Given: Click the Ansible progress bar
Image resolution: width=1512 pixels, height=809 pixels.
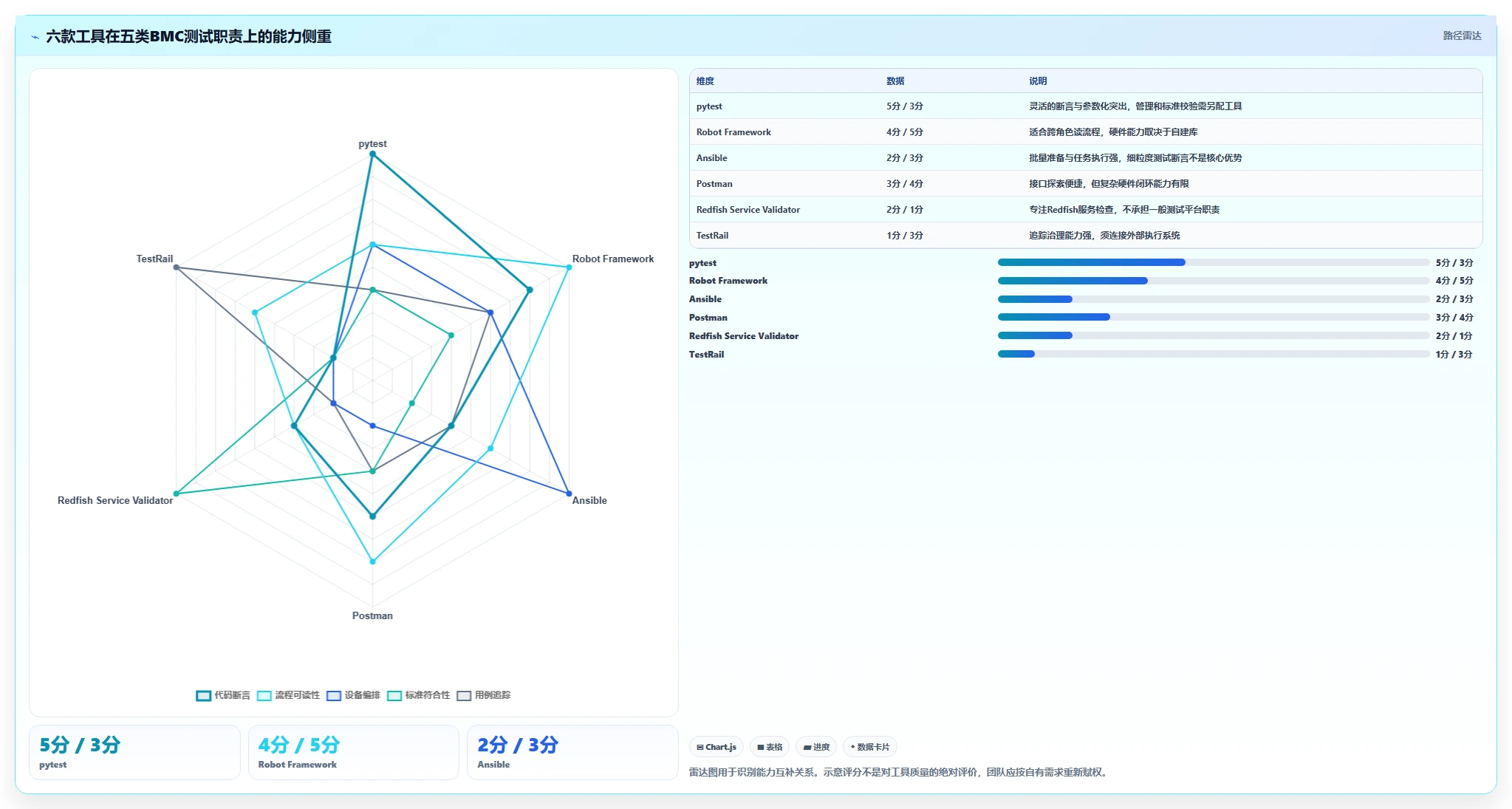Looking at the screenshot, I should pos(1213,299).
